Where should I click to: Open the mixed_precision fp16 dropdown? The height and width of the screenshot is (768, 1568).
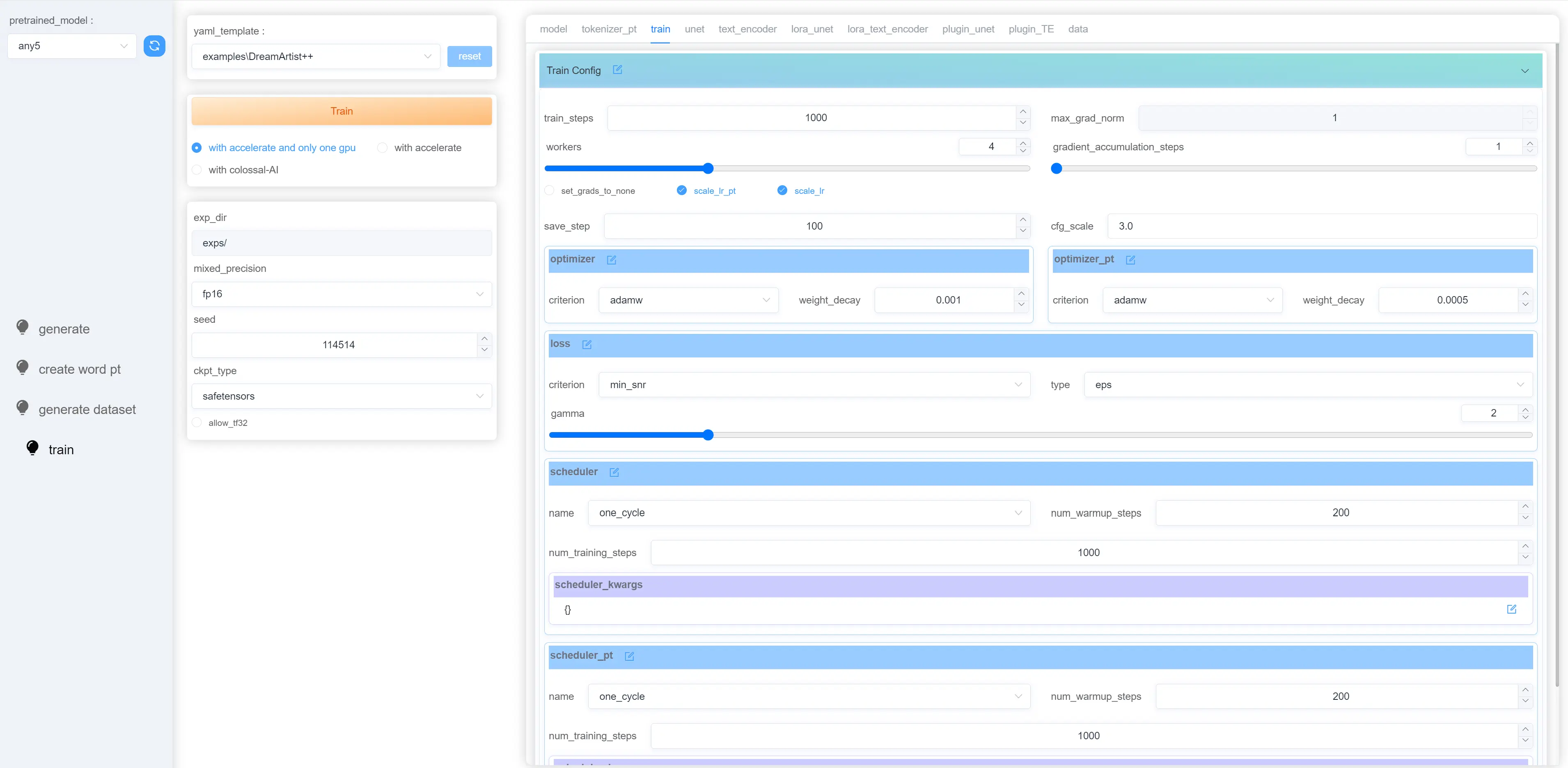tap(341, 294)
